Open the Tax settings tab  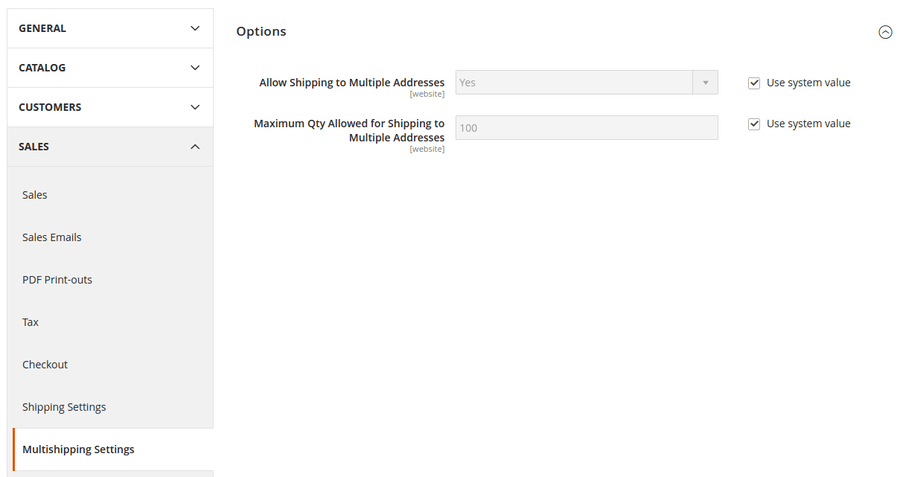[x=31, y=322]
